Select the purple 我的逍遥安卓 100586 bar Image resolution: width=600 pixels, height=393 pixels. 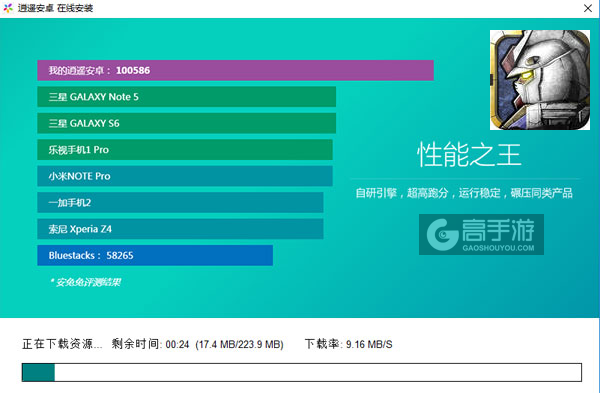click(x=235, y=70)
